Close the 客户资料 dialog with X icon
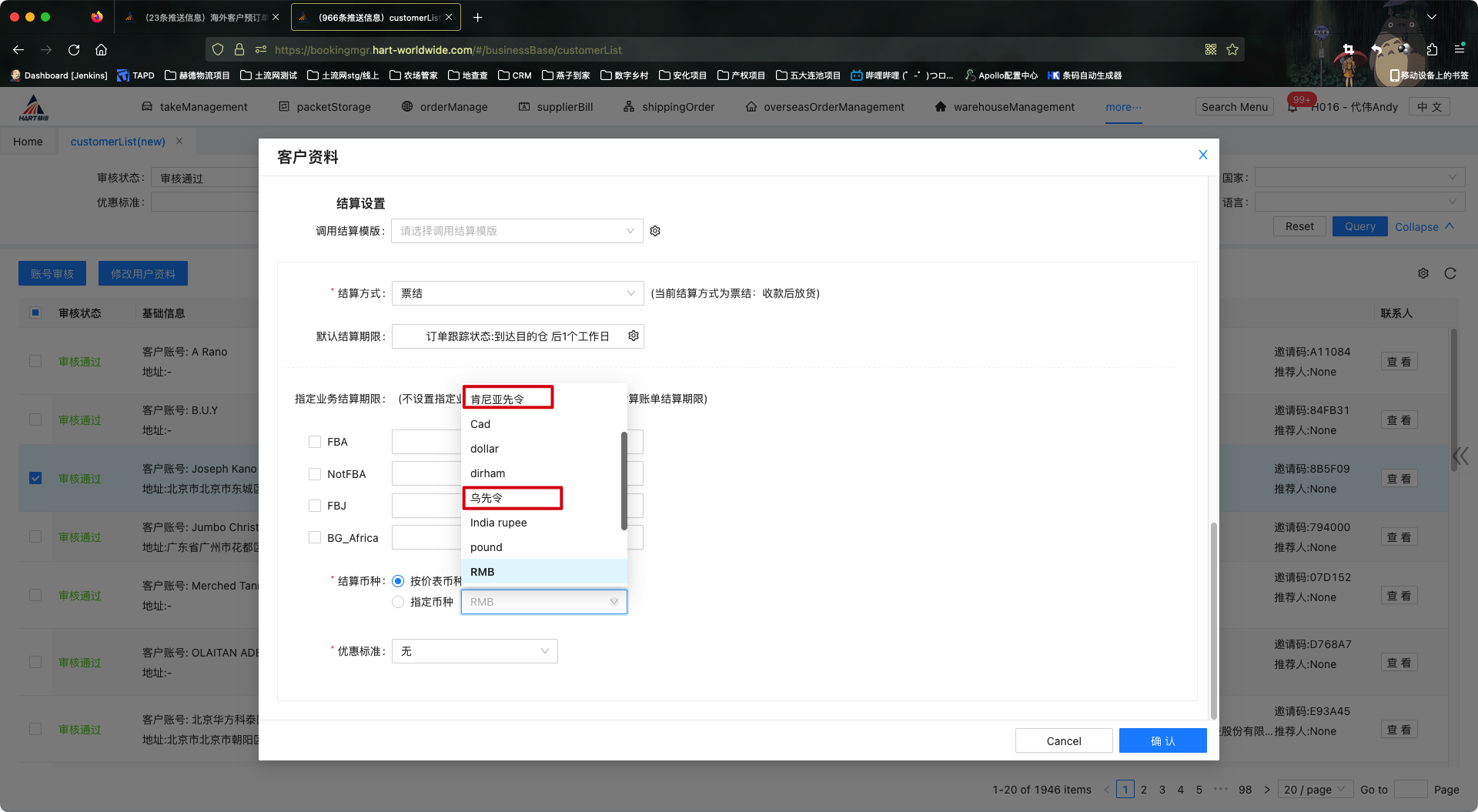Viewport: 1478px width, 812px height. (1202, 155)
